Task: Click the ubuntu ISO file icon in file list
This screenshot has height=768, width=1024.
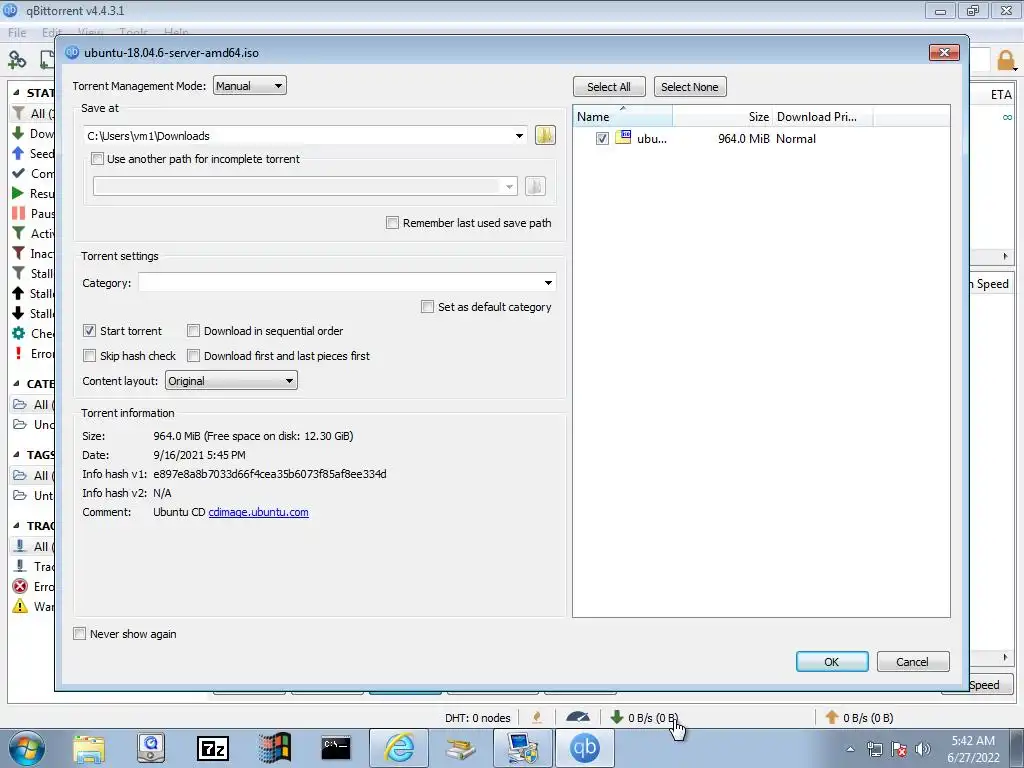Action: point(623,138)
